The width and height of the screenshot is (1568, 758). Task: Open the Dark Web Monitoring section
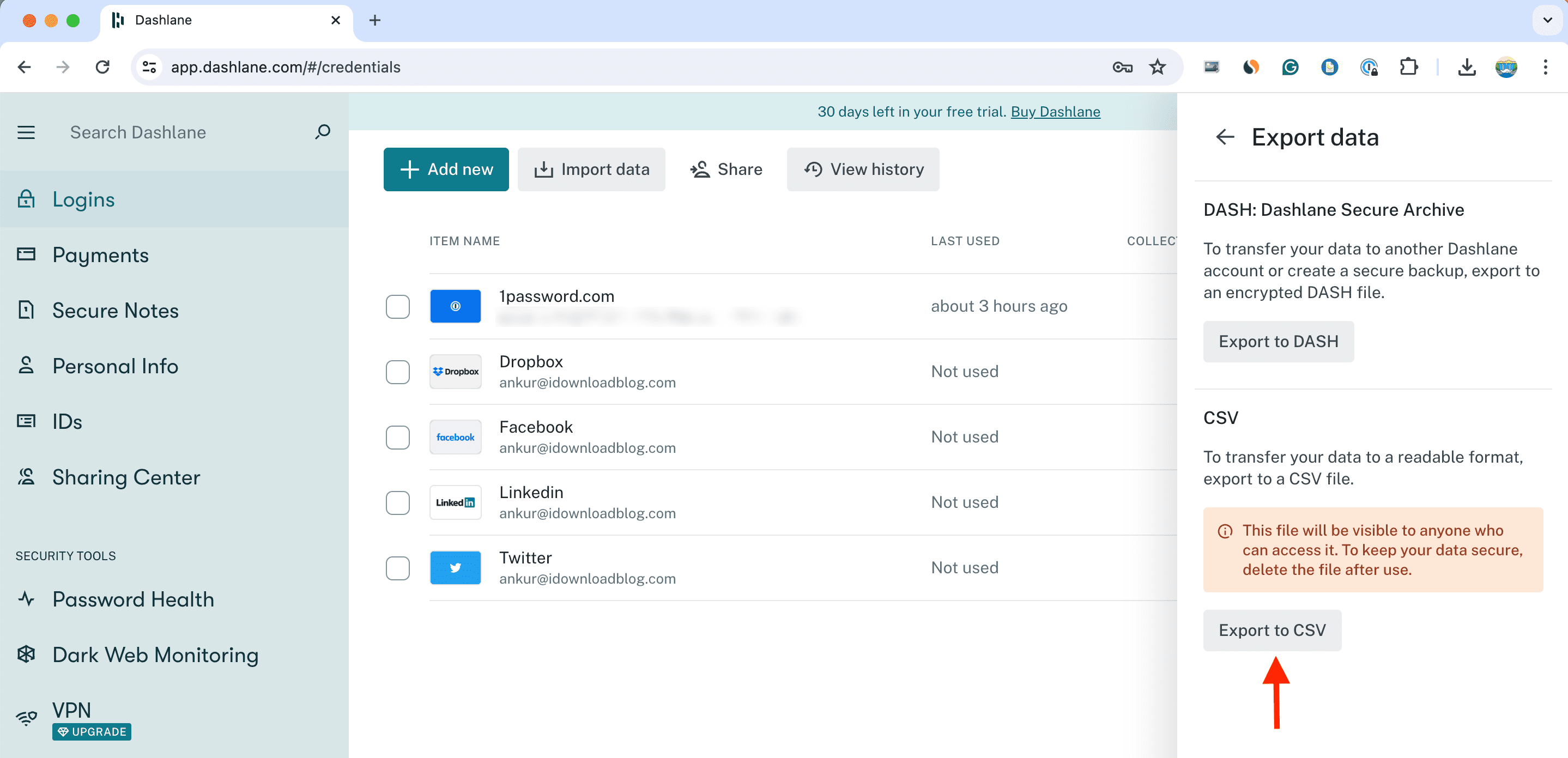(155, 654)
